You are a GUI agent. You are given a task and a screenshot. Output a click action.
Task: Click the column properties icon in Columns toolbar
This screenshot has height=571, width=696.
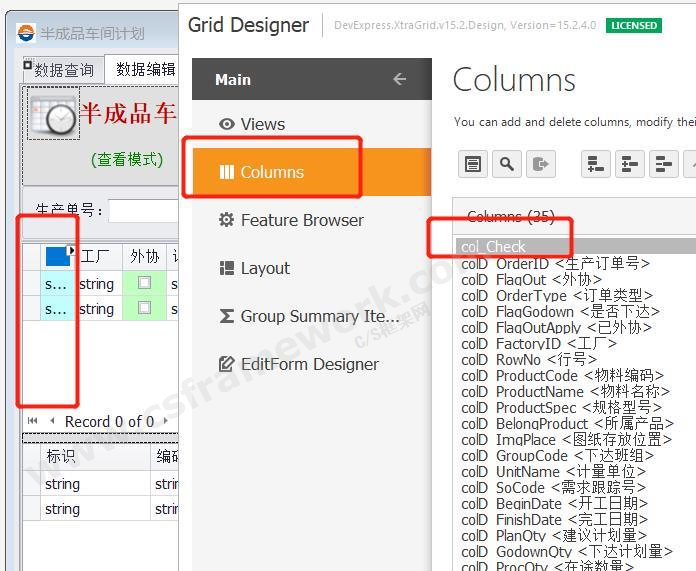tap(473, 164)
